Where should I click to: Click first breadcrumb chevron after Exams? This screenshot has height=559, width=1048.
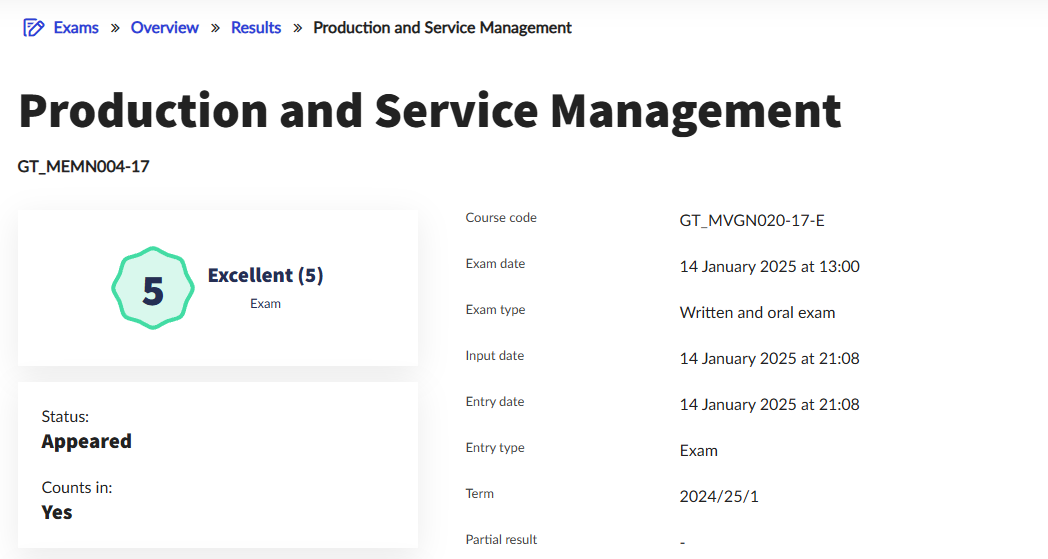point(115,28)
